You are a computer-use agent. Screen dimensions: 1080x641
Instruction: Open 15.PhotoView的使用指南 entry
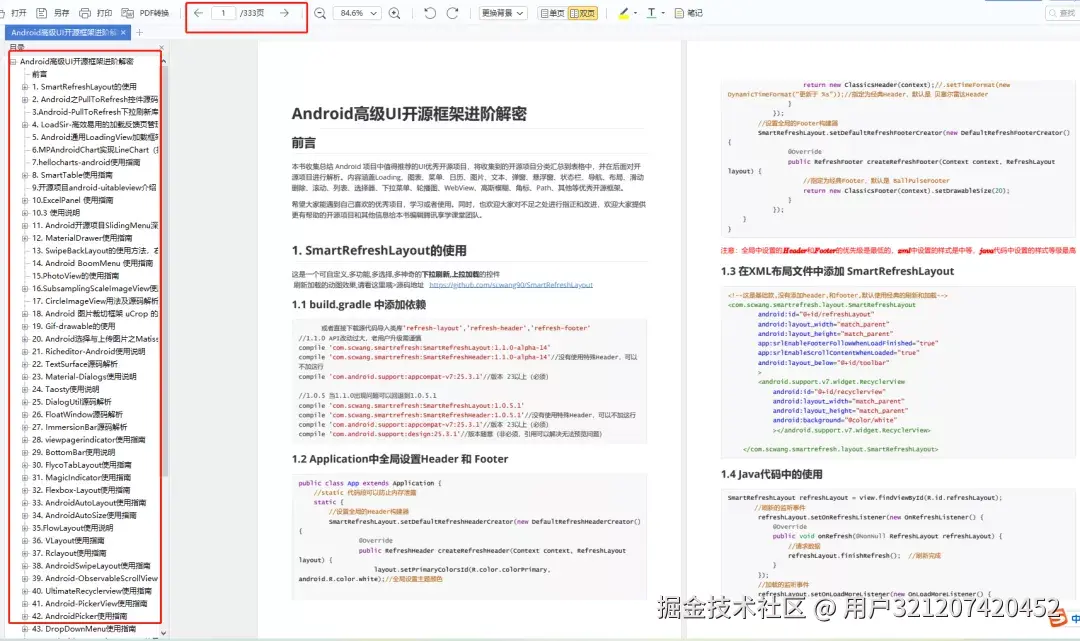pyautogui.click(x=75, y=275)
